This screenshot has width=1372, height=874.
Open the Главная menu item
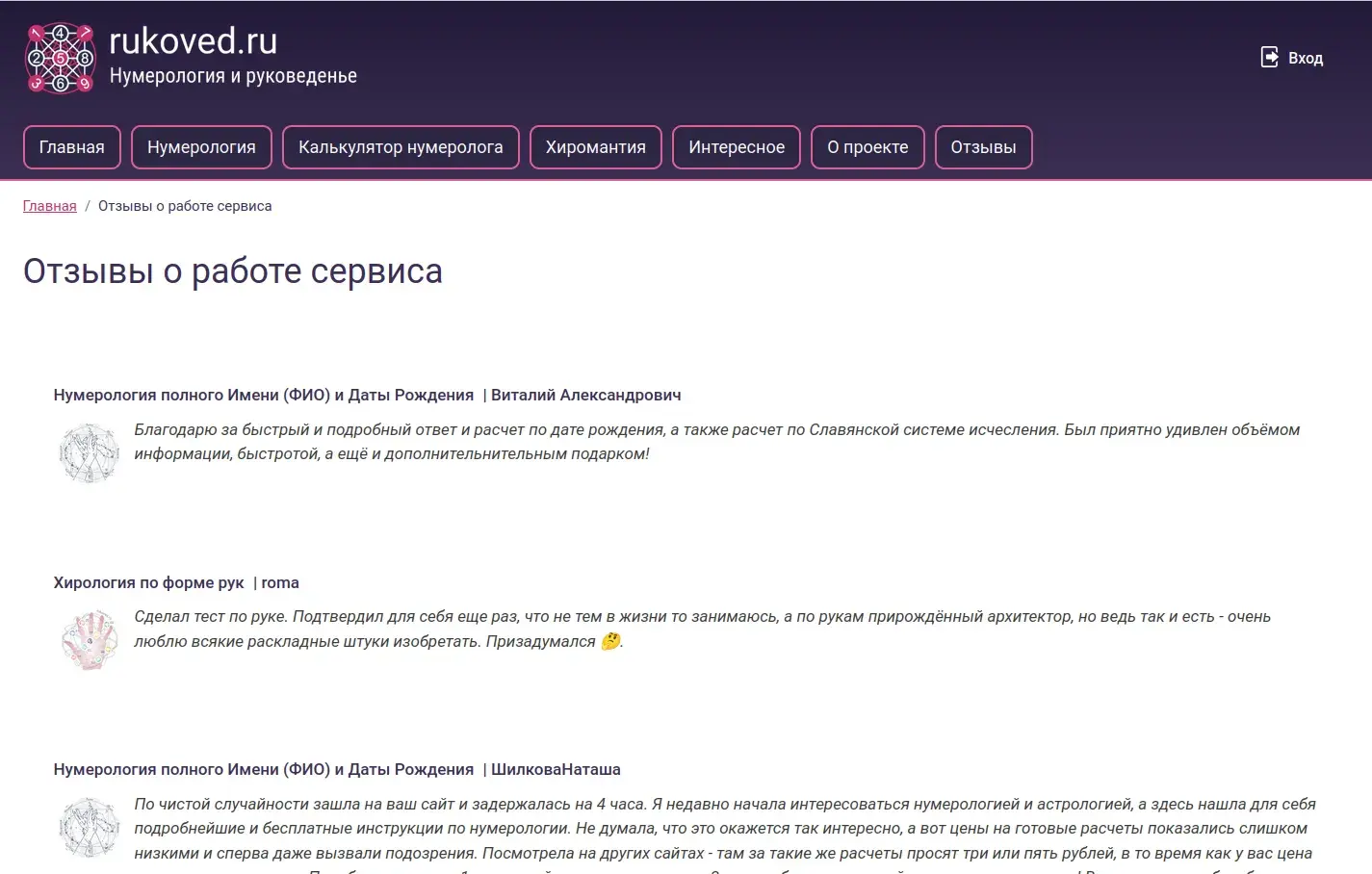[72, 147]
